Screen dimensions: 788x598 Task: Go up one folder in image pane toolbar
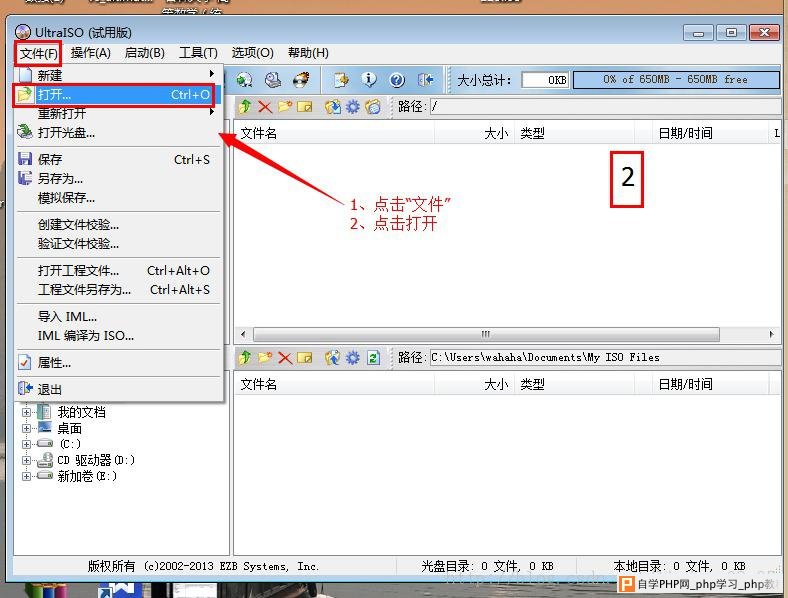(245, 107)
